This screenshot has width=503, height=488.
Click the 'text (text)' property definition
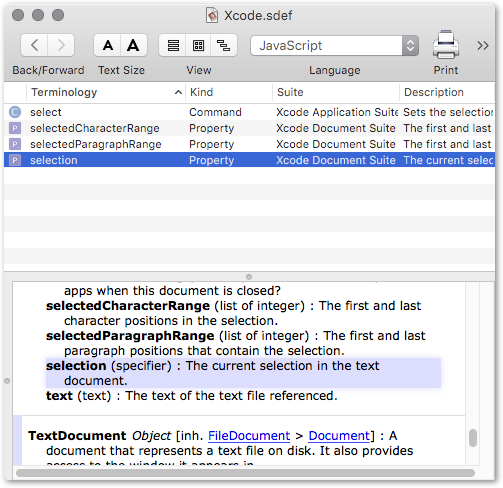coord(192,396)
